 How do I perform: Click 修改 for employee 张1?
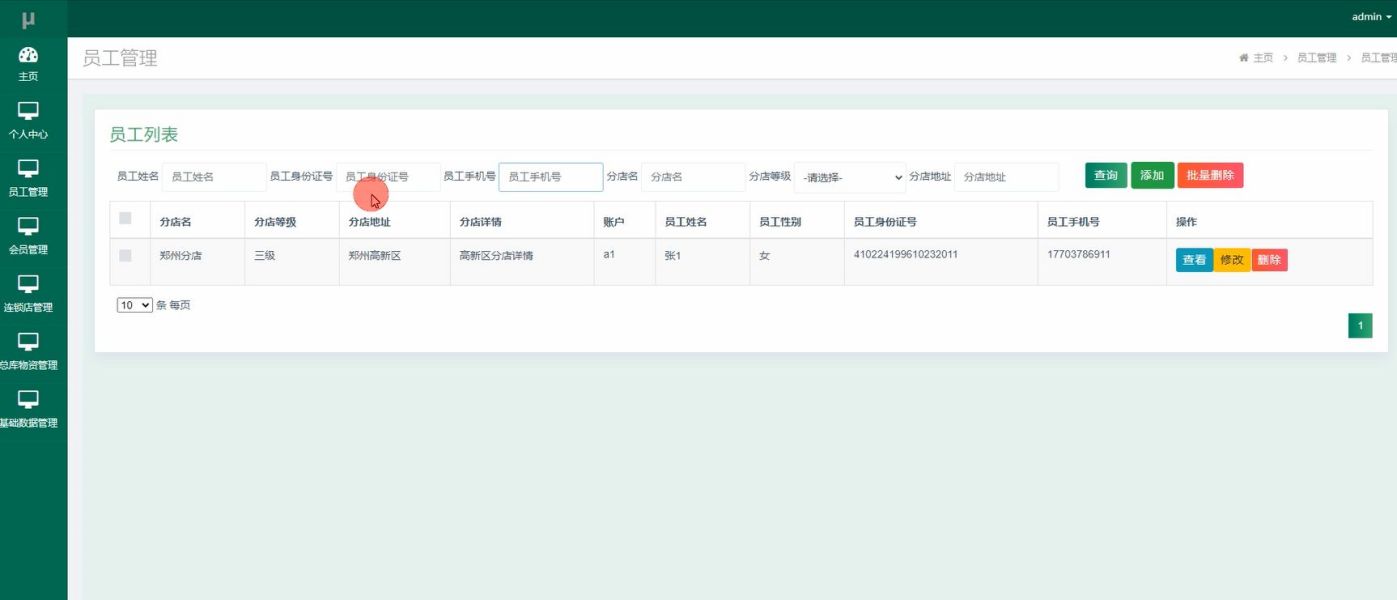[x=1232, y=260]
